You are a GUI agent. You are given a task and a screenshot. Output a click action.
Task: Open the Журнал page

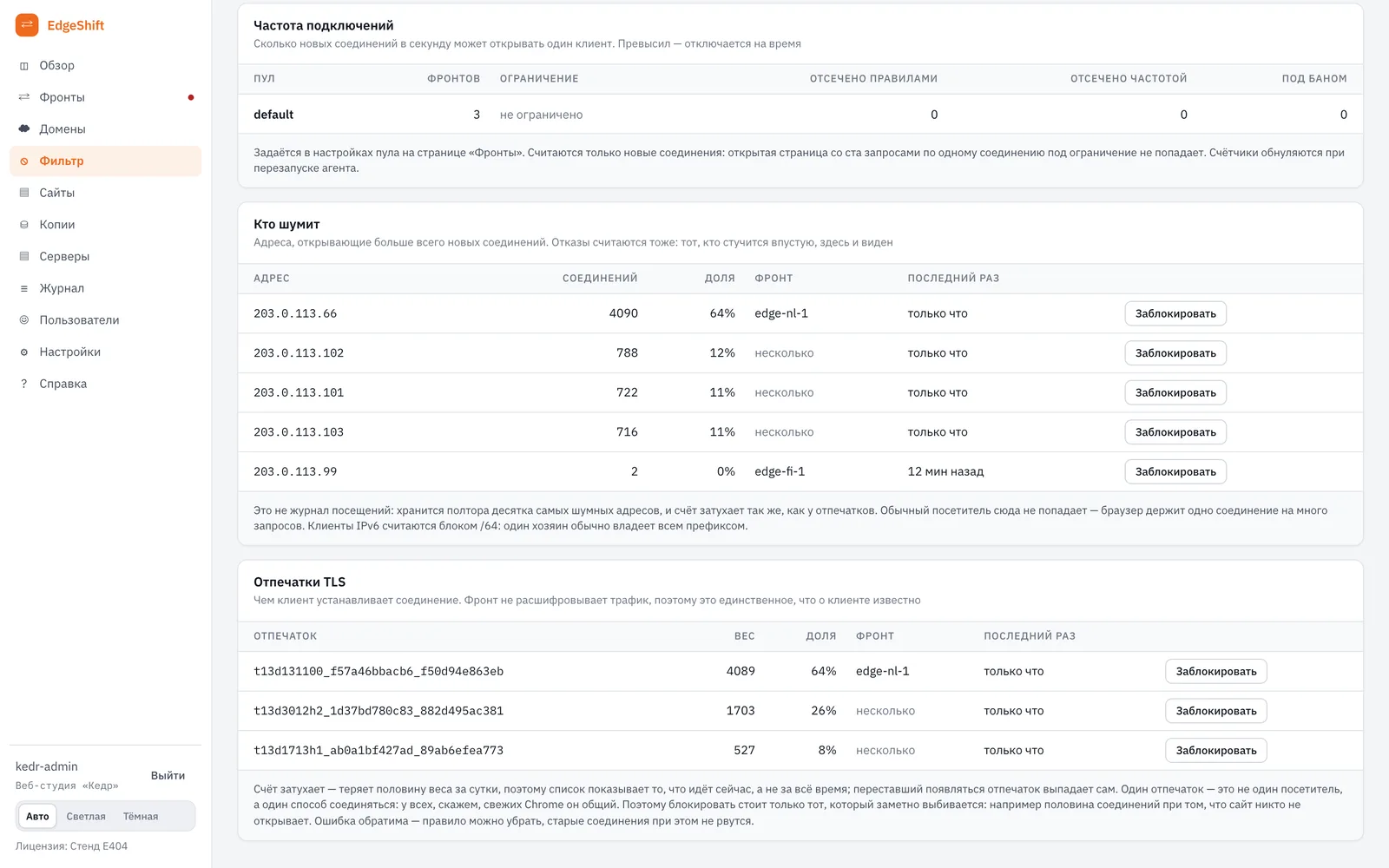pos(105,288)
